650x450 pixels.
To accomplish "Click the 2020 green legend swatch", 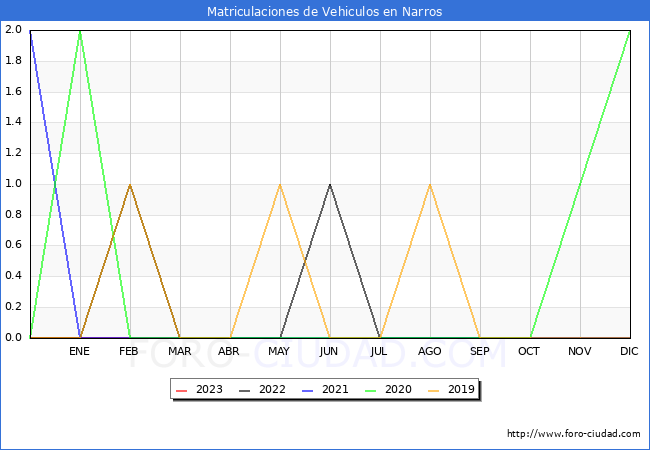I will click(371, 390).
